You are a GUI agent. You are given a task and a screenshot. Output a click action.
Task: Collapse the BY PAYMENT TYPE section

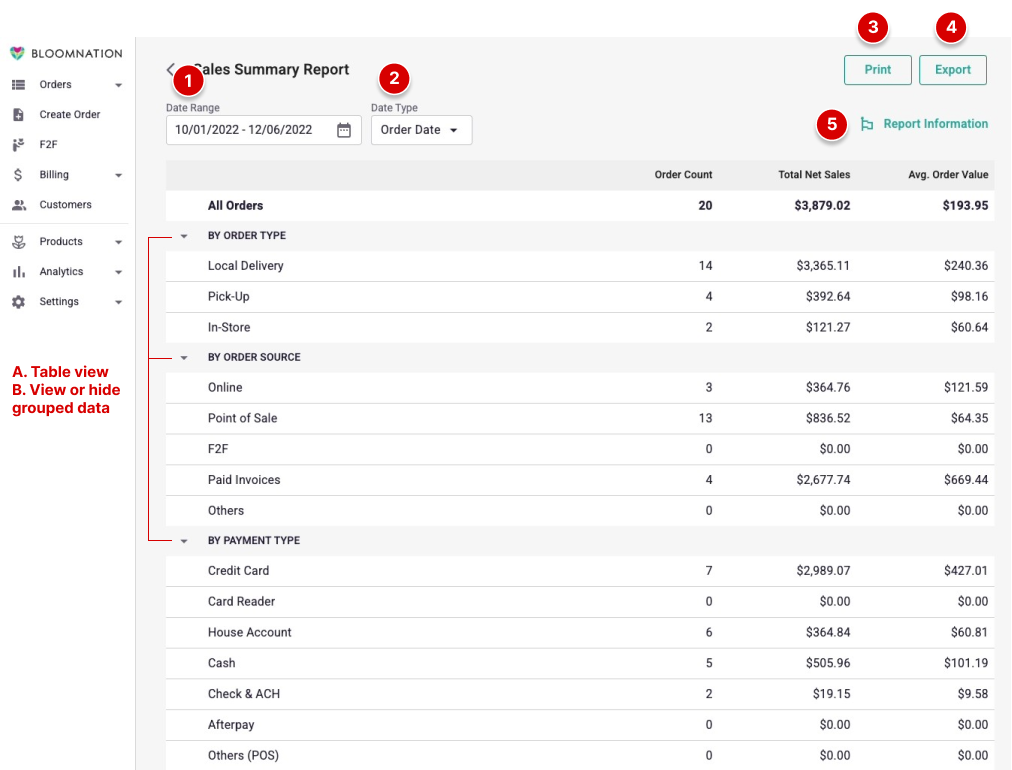183,540
